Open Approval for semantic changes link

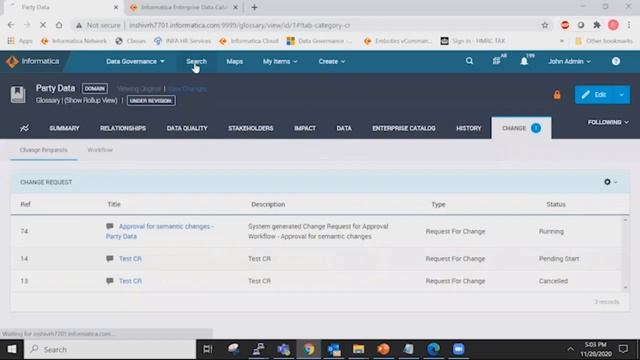tap(160, 231)
